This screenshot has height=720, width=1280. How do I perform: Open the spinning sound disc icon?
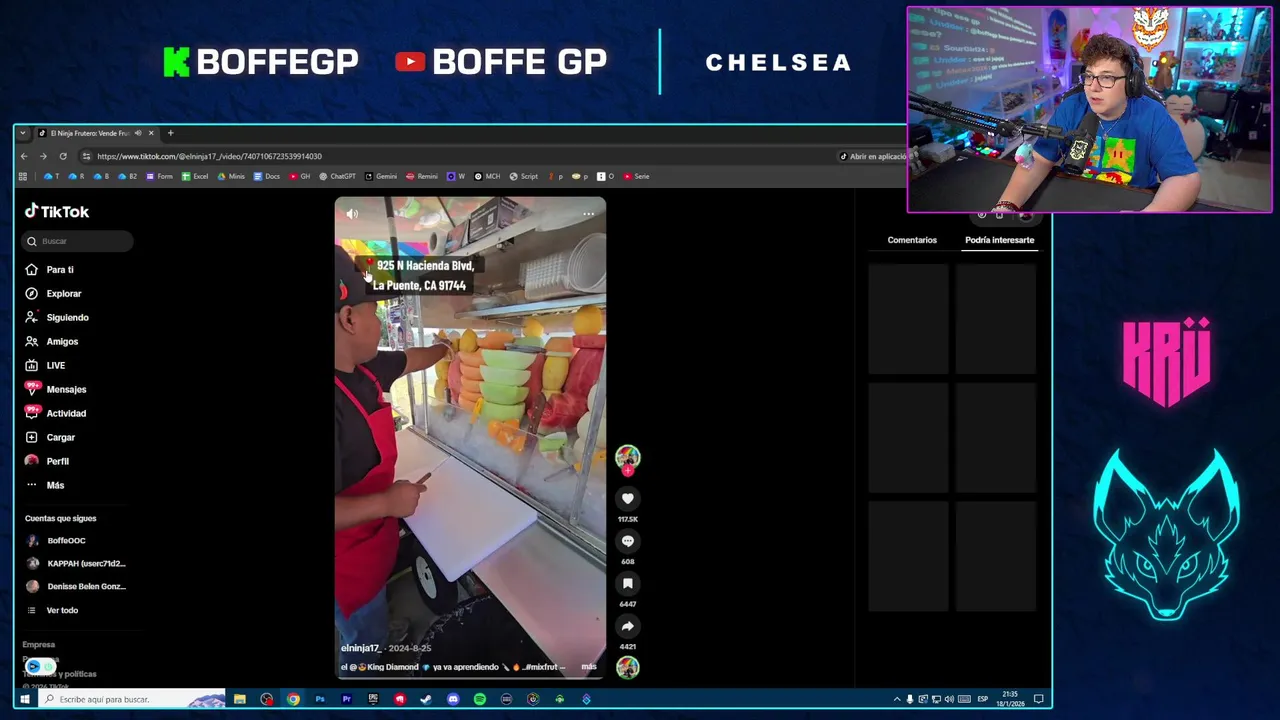[x=627, y=667]
